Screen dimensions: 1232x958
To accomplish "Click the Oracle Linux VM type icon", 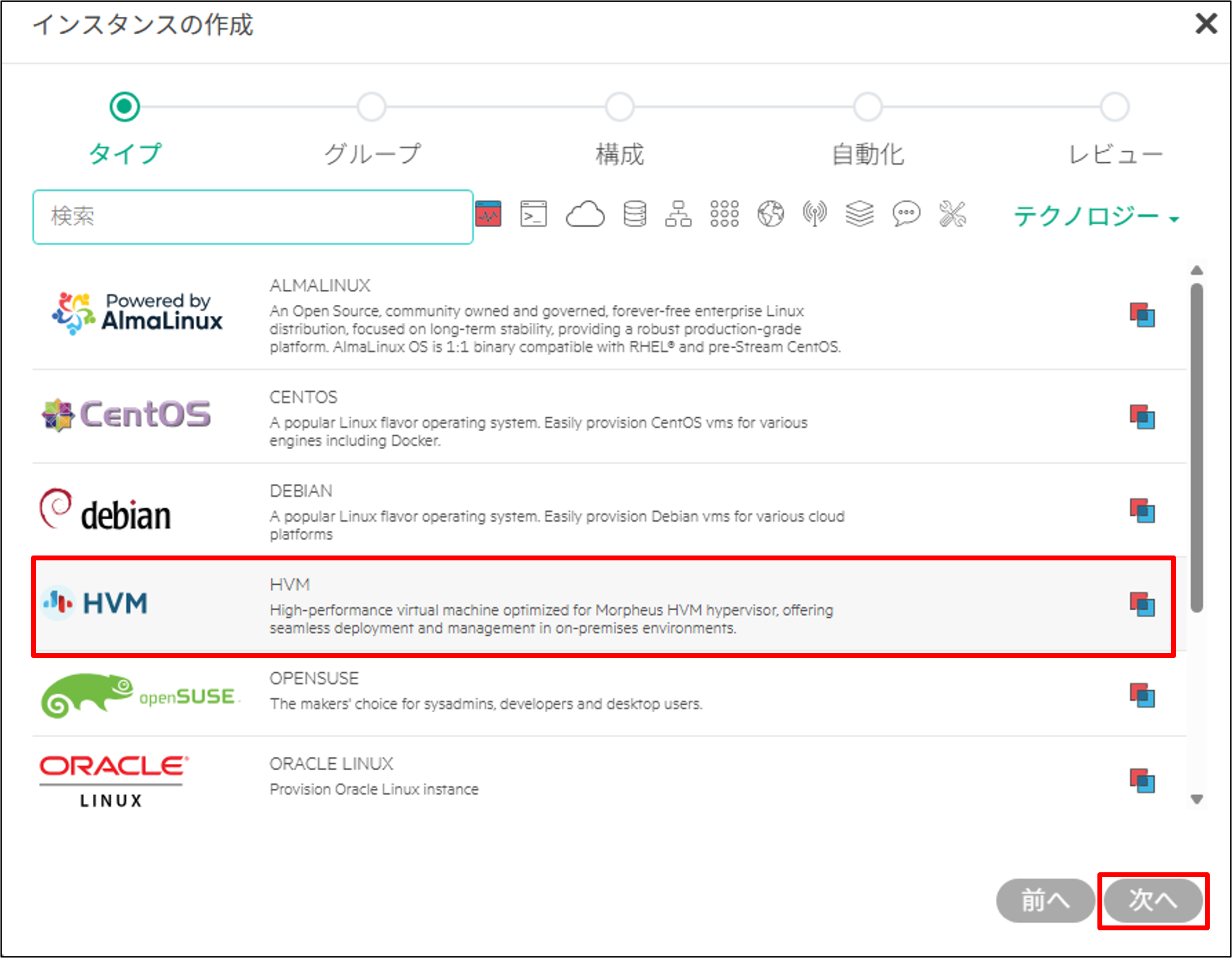I will pyautogui.click(x=1142, y=781).
